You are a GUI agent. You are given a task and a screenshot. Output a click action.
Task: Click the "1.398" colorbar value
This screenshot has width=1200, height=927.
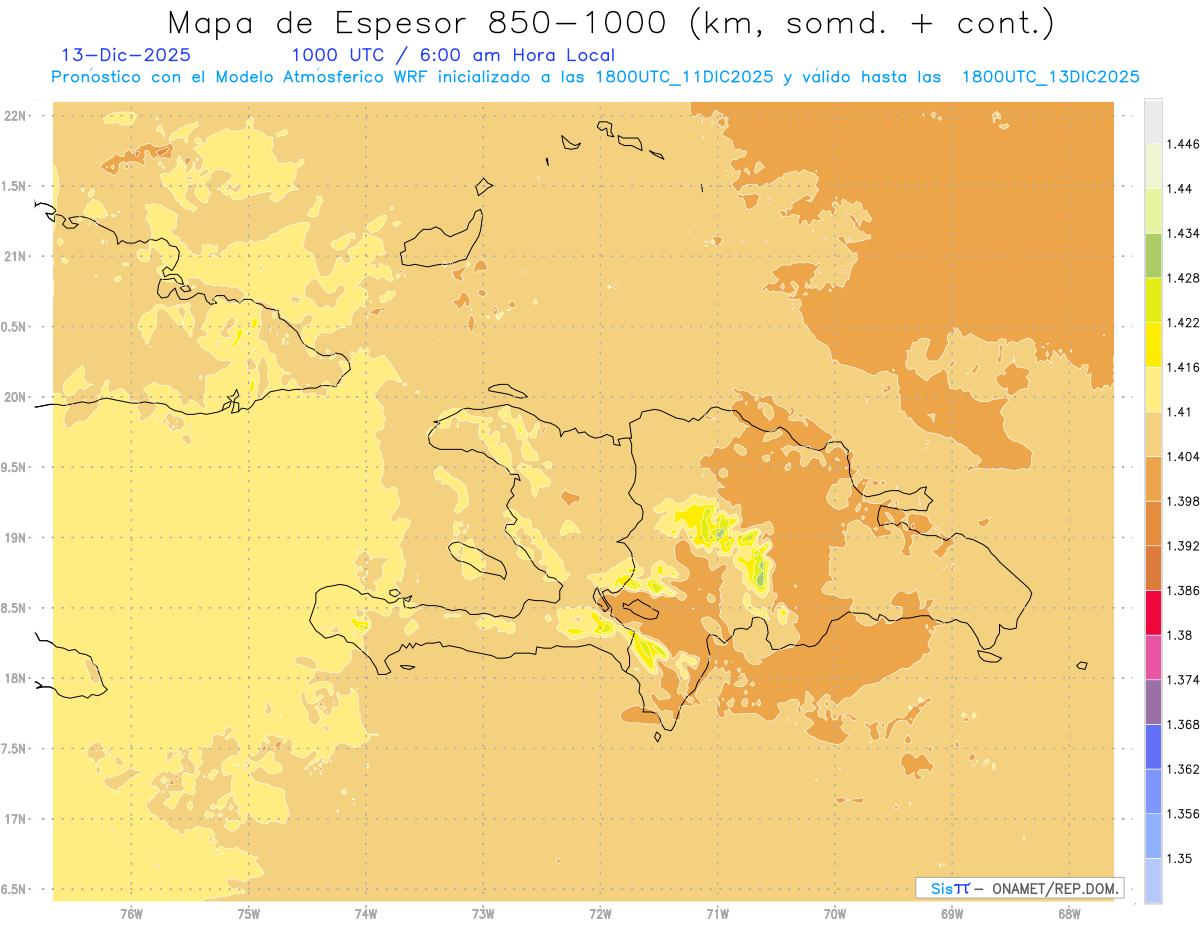click(x=1183, y=501)
